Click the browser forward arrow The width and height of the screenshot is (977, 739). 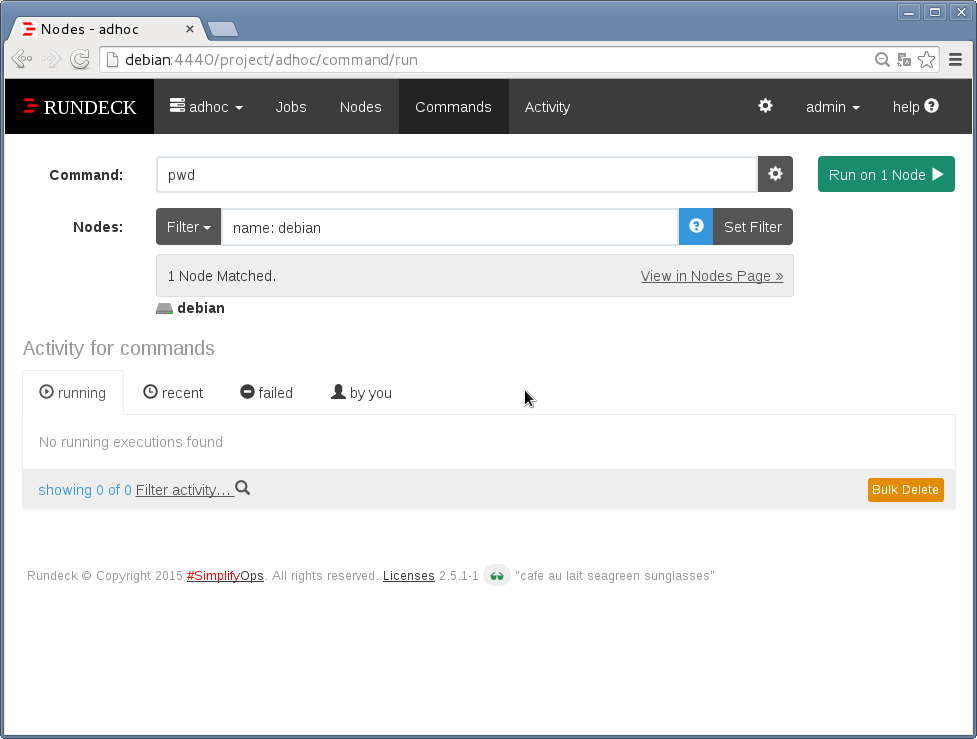tap(51, 59)
